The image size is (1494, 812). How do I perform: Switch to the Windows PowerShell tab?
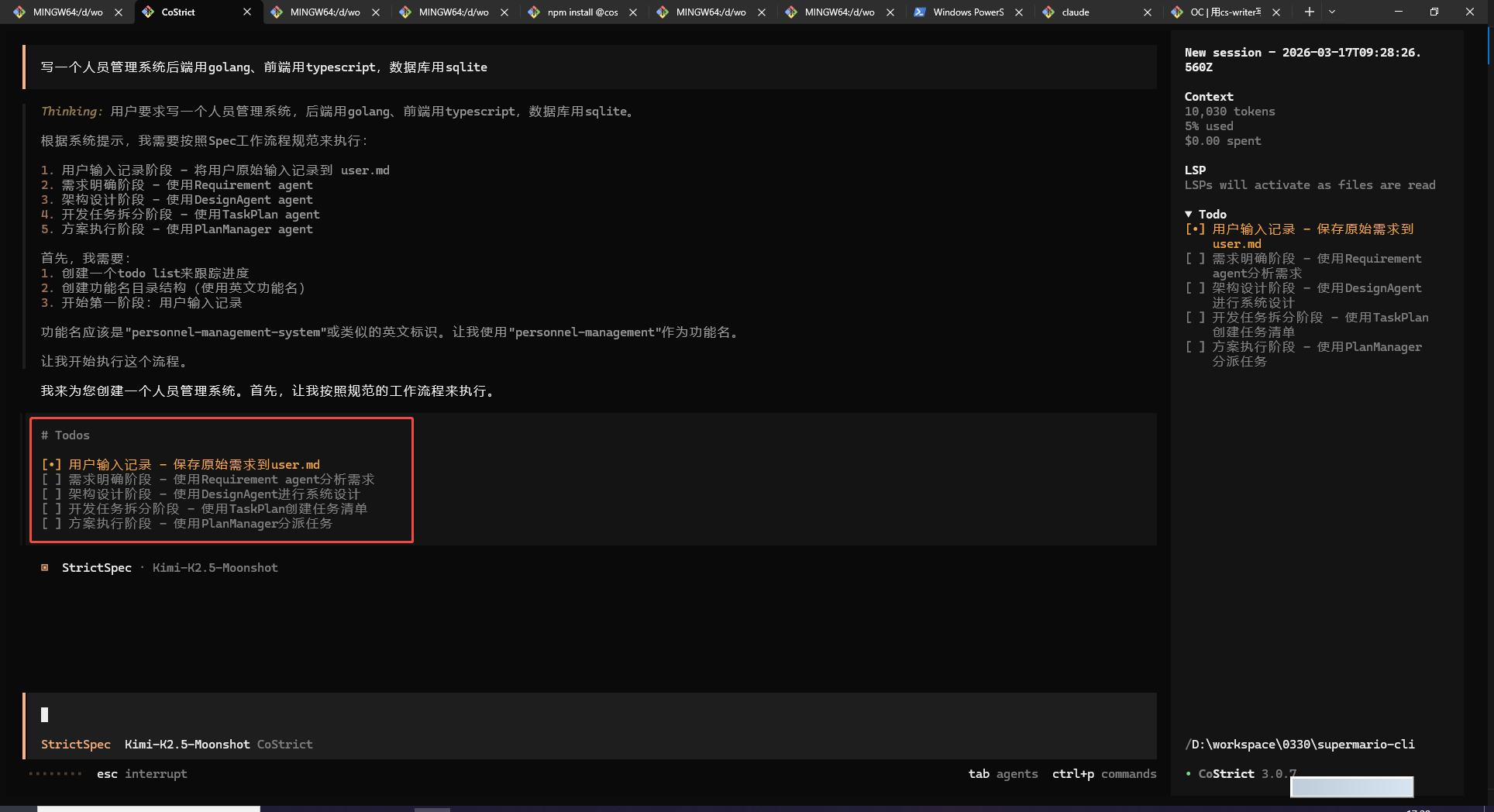[967, 12]
